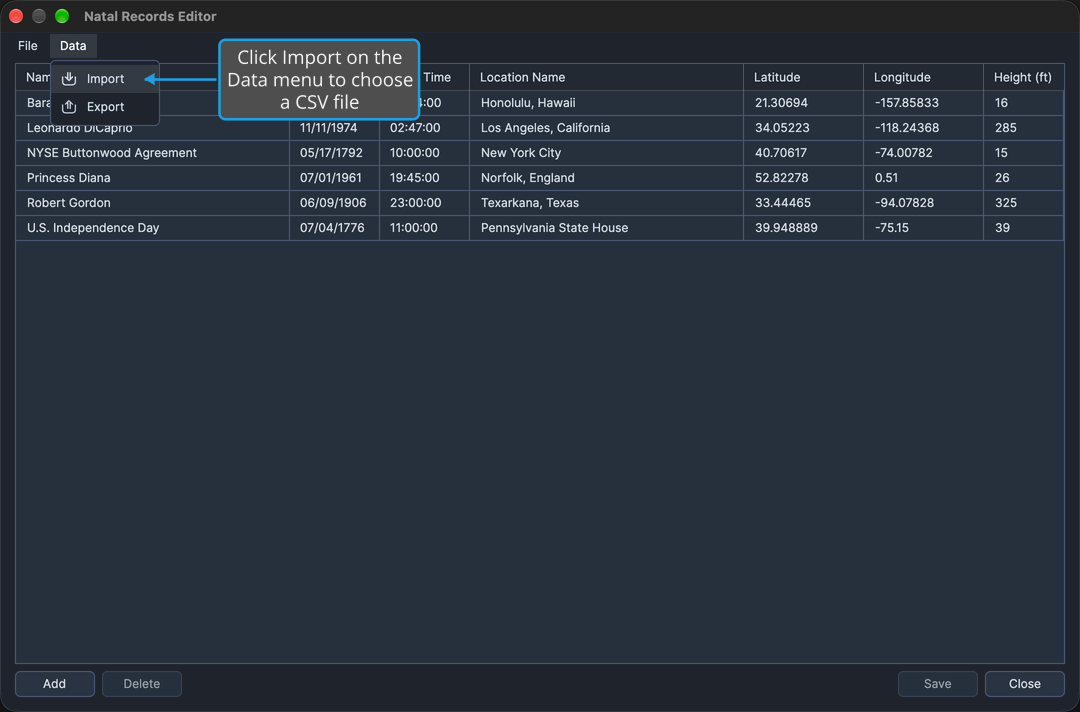
Task: Click the Honolulu, Hawaii location cell
Action: [606, 103]
